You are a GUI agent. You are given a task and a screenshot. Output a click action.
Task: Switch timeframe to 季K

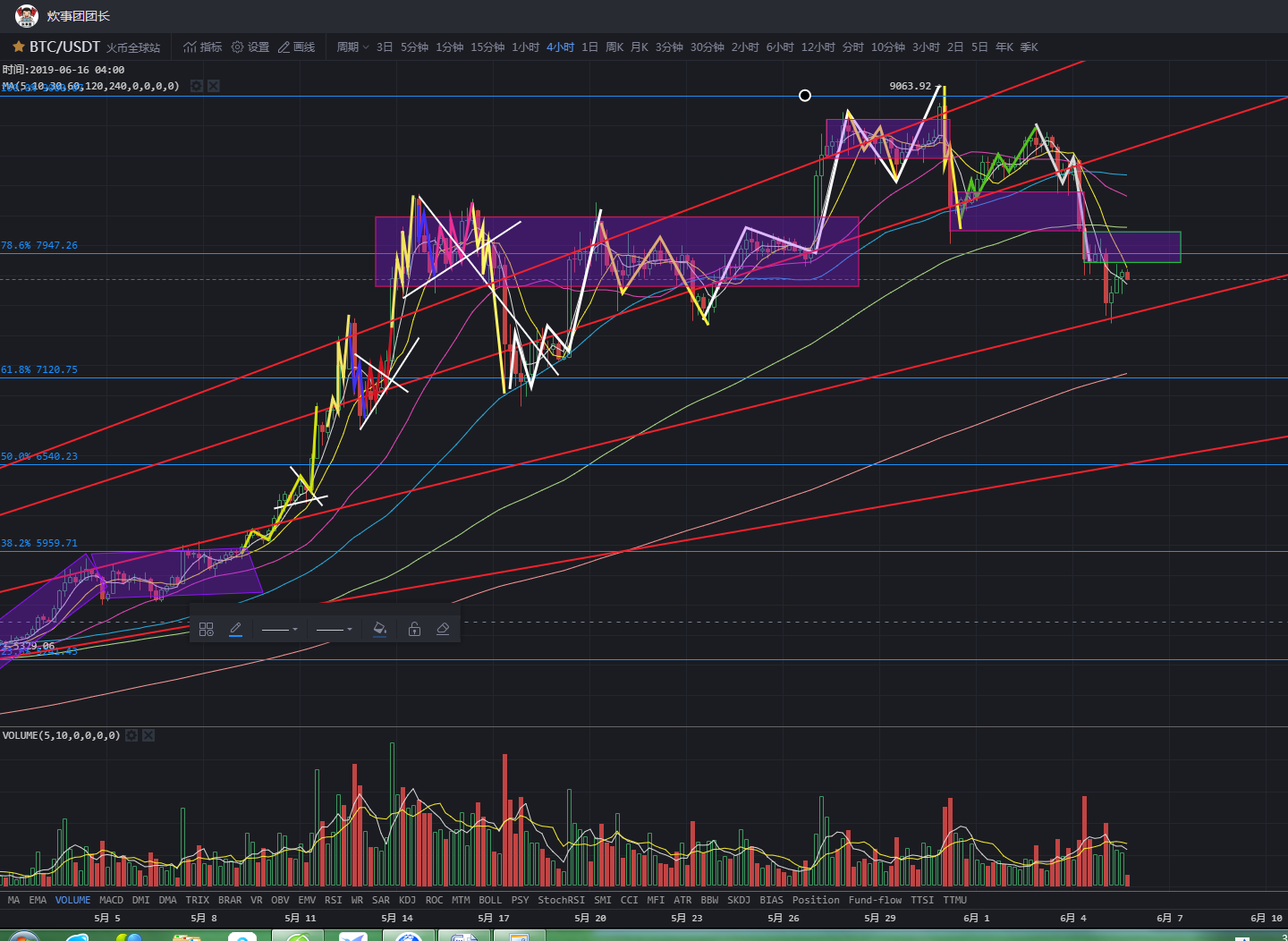(1030, 47)
